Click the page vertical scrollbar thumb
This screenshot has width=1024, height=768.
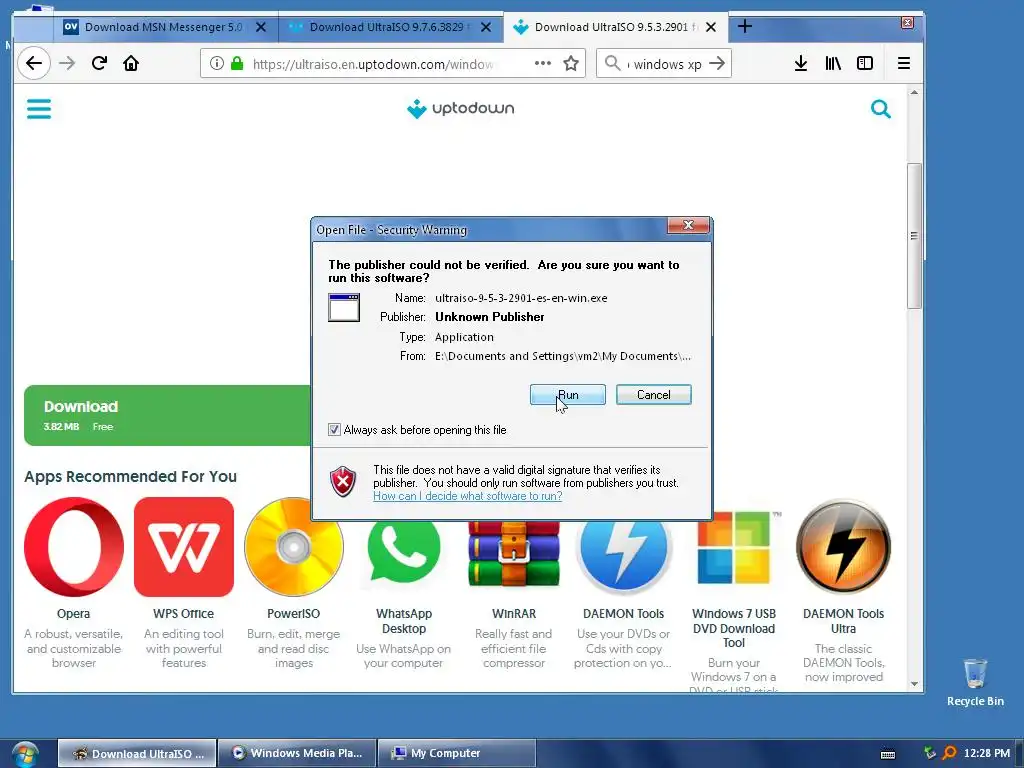(x=914, y=235)
